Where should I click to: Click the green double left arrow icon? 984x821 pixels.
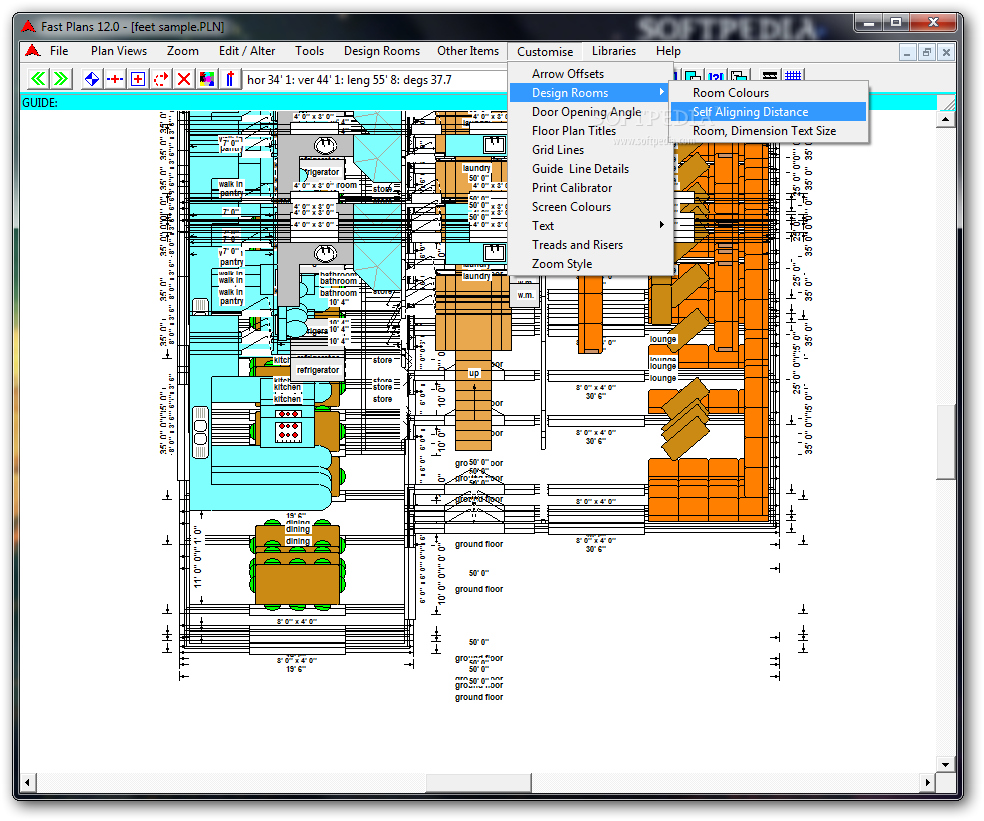[x=38, y=79]
